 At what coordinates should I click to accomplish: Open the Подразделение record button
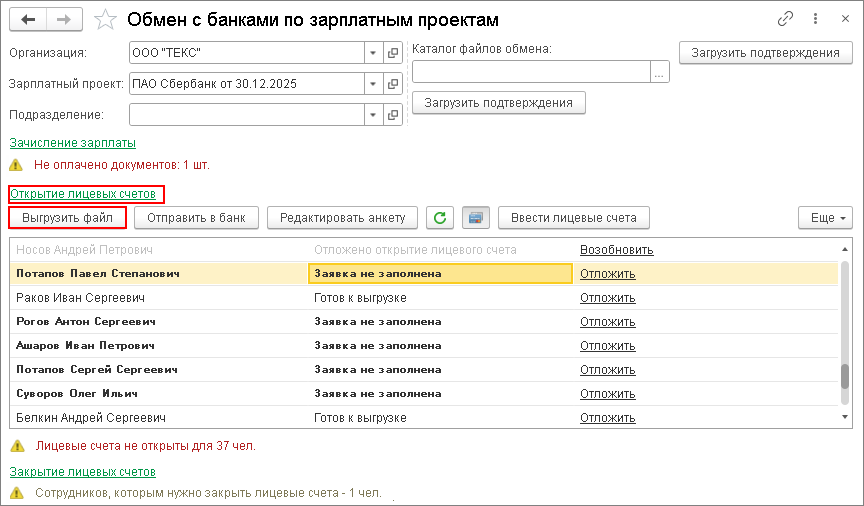393,115
